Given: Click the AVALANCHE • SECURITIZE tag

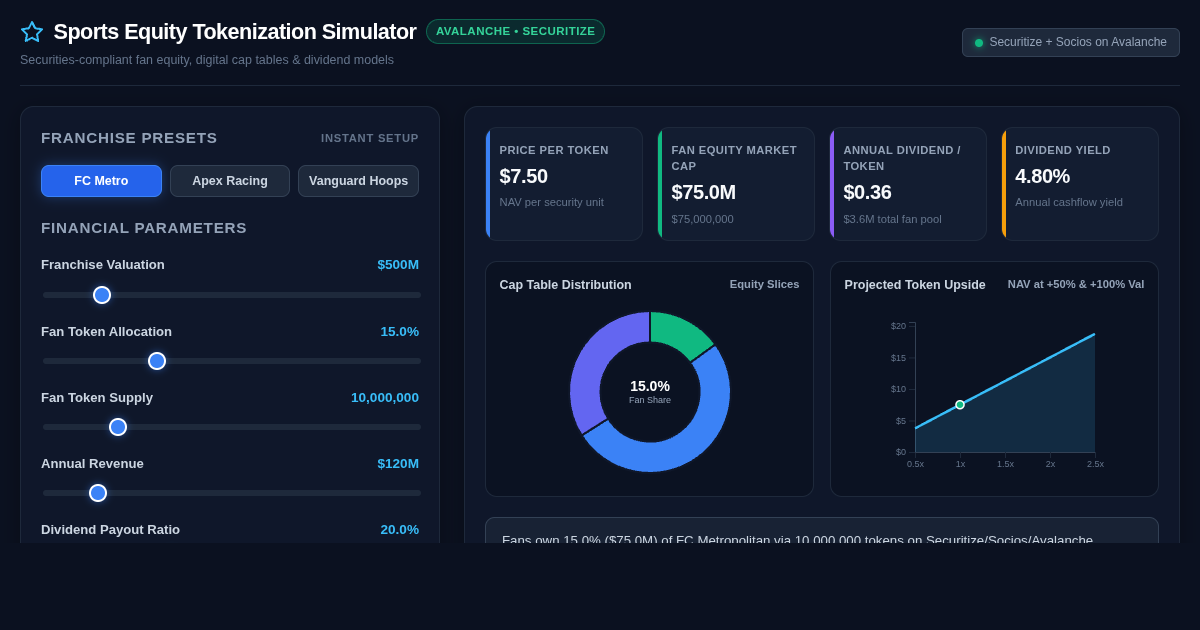Looking at the screenshot, I should click(515, 31).
